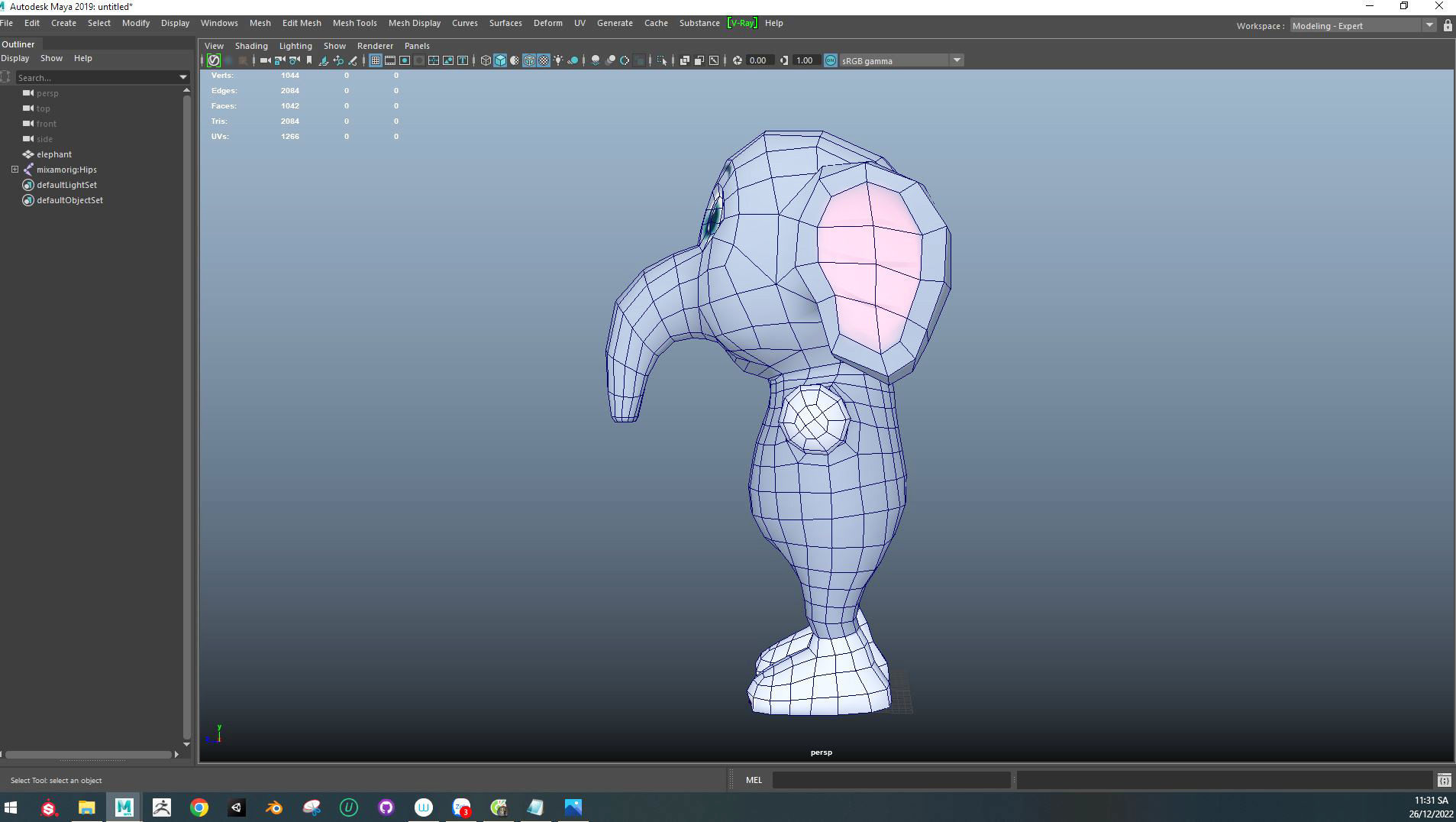1456x822 pixels.
Task: Toggle the color management ON button
Action: pyautogui.click(x=831, y=60)
